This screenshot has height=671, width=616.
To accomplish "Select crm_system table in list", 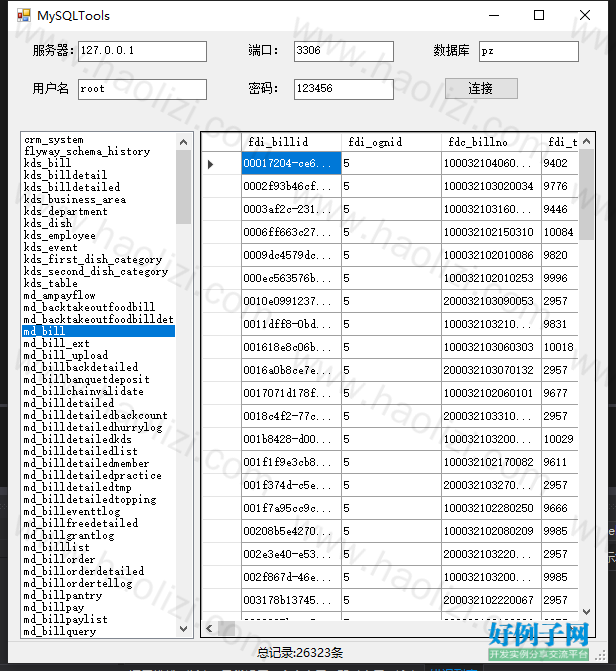I will (x=98, y=140).
